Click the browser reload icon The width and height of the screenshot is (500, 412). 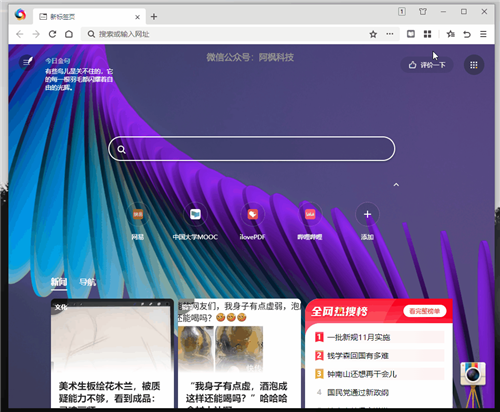tap(52, 34)
